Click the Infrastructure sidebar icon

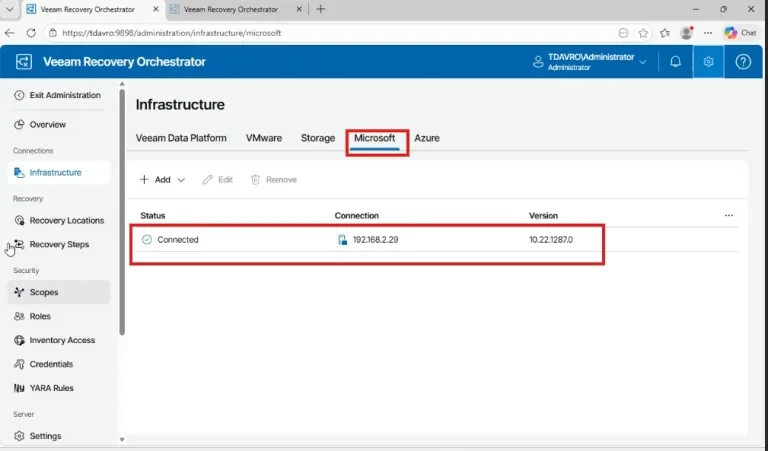tap(19, 172)
